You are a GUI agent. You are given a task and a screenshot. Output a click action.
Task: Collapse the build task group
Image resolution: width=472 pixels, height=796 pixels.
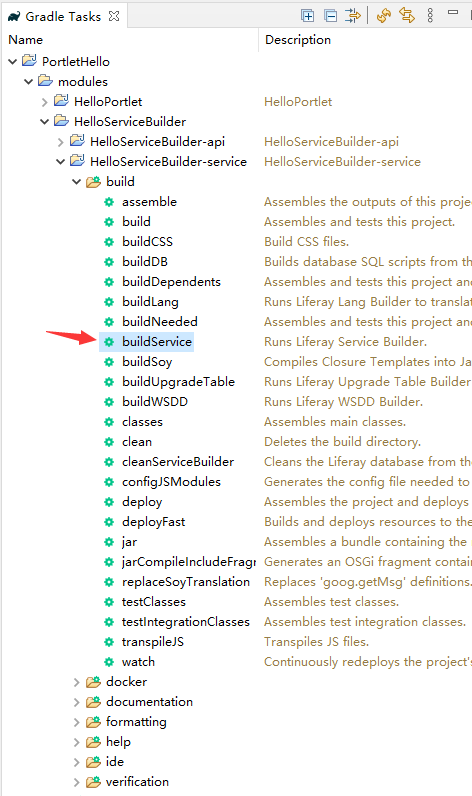tap(77, 182)
